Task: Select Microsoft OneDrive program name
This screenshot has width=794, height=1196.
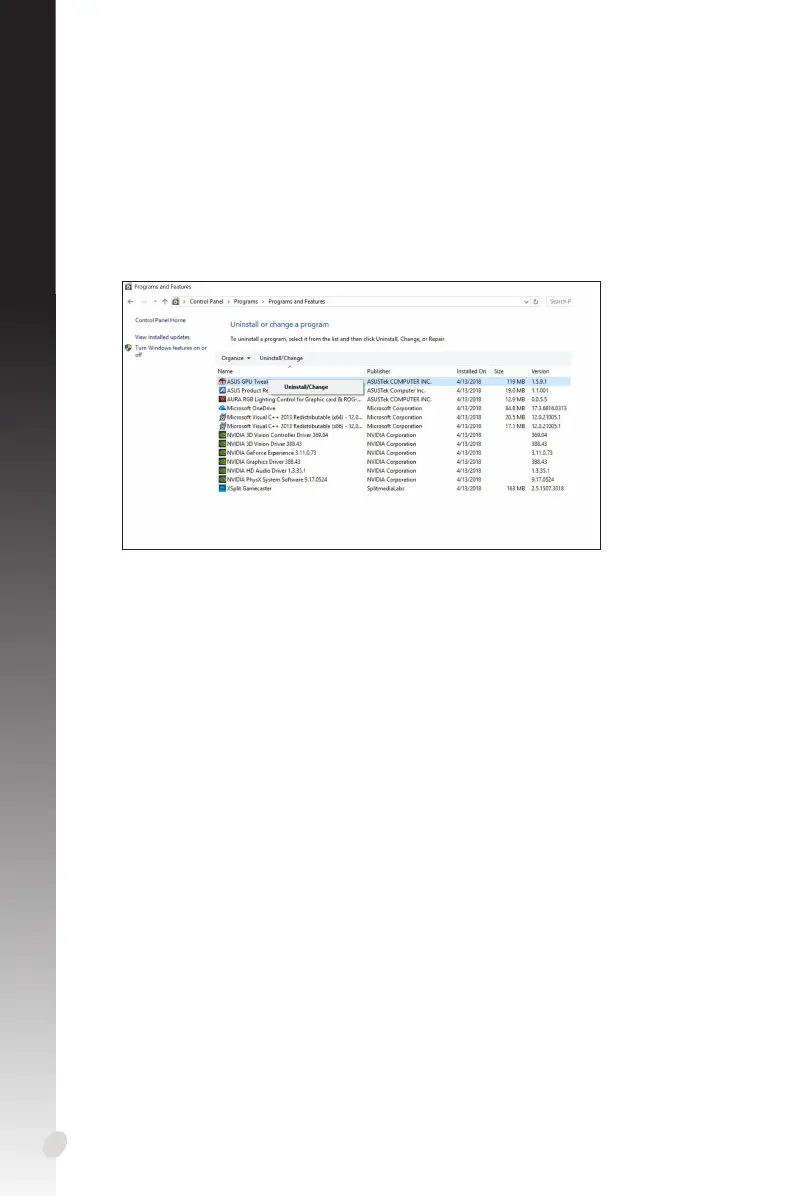Action: coord(251,409)
